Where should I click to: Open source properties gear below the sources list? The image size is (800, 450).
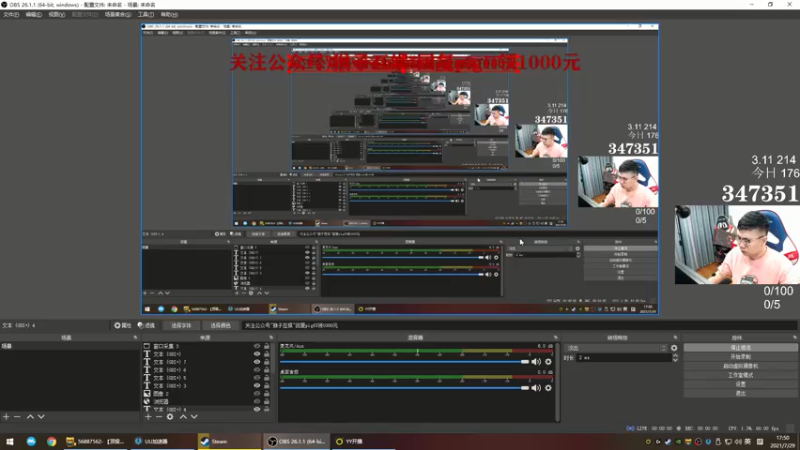[x=170, y=417]
